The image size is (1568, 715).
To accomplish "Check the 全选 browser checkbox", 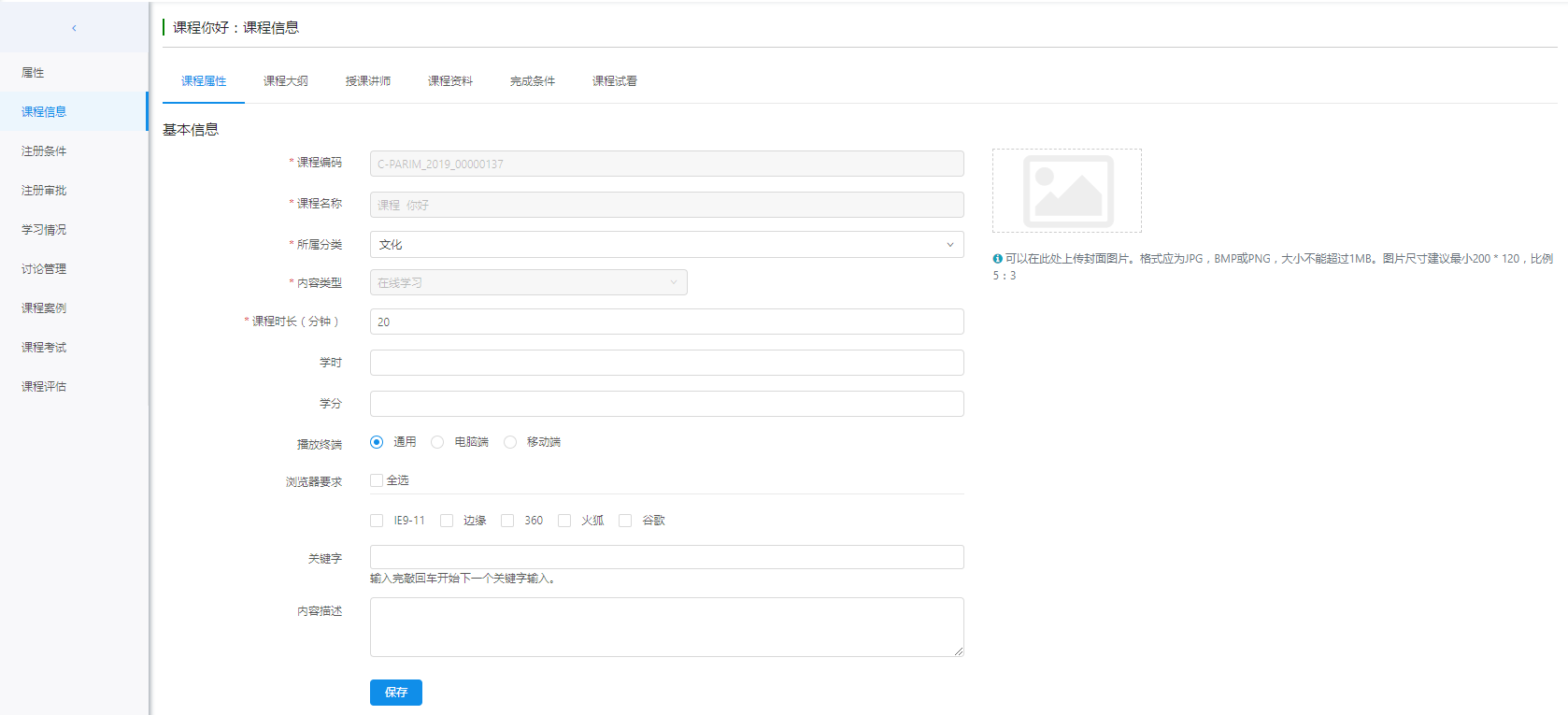I will pos(377,480).
